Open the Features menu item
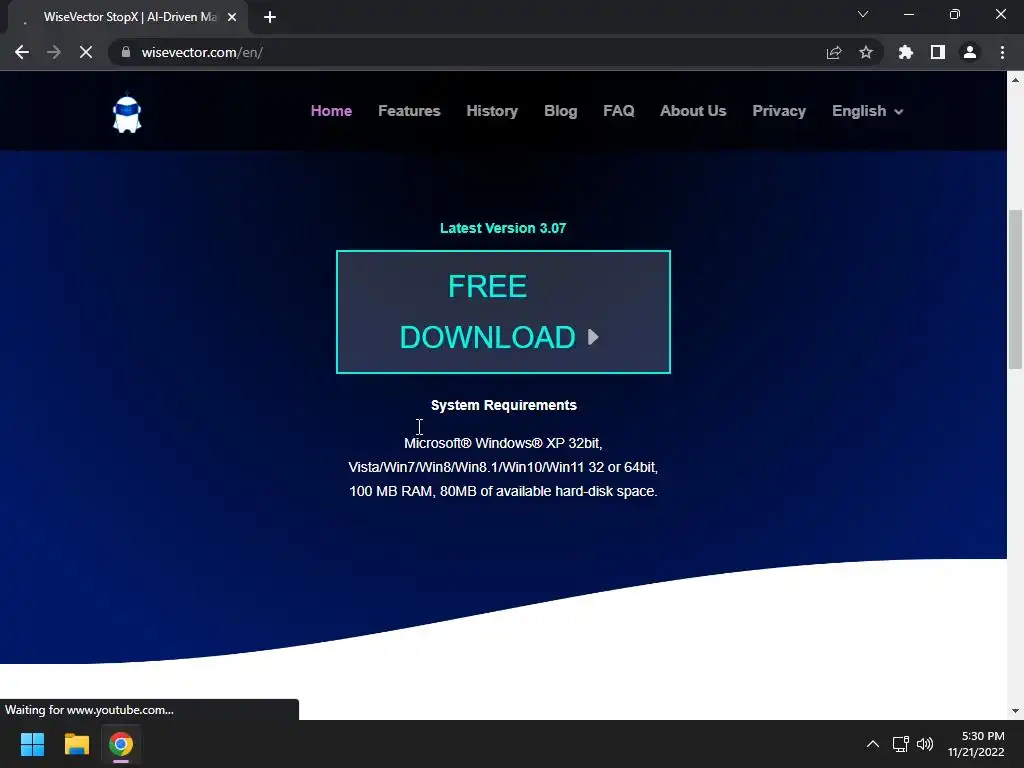The image size is (1024, 768). 409,111
